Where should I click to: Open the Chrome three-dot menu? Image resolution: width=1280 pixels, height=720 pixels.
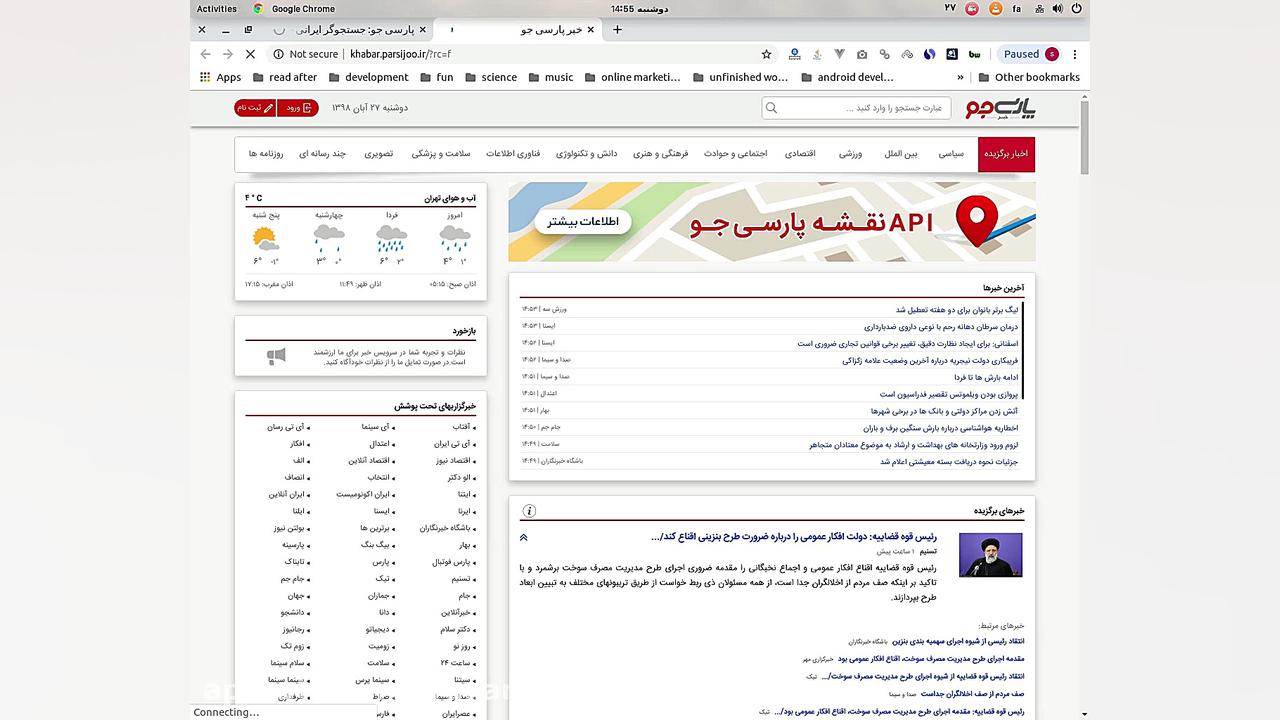pos(1074,54)
